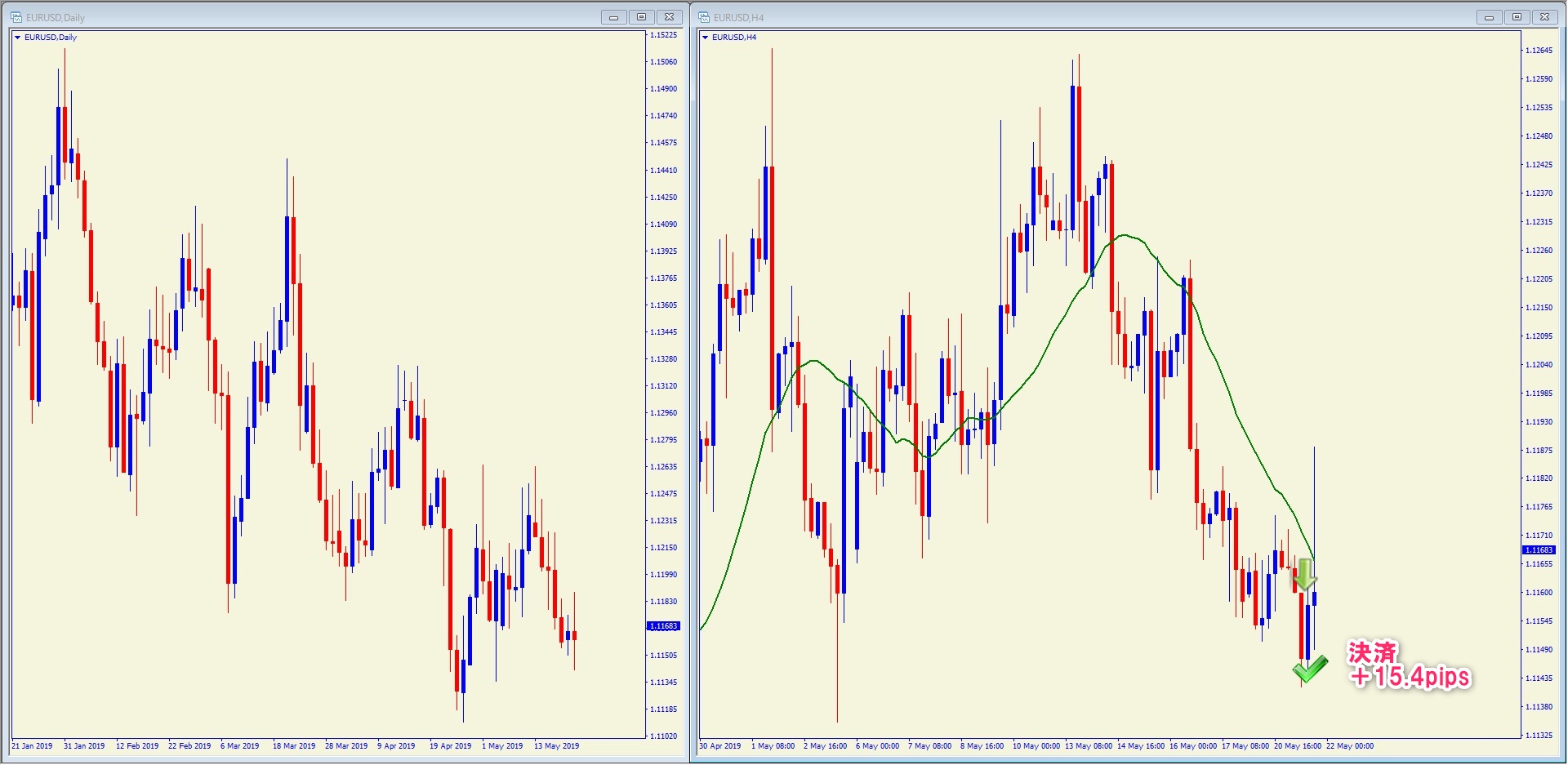This screenshot has height=765, width=1568.
Task: Expand the one-click trading triangle beside EURUSD,H4
Action: click(706, 38)
